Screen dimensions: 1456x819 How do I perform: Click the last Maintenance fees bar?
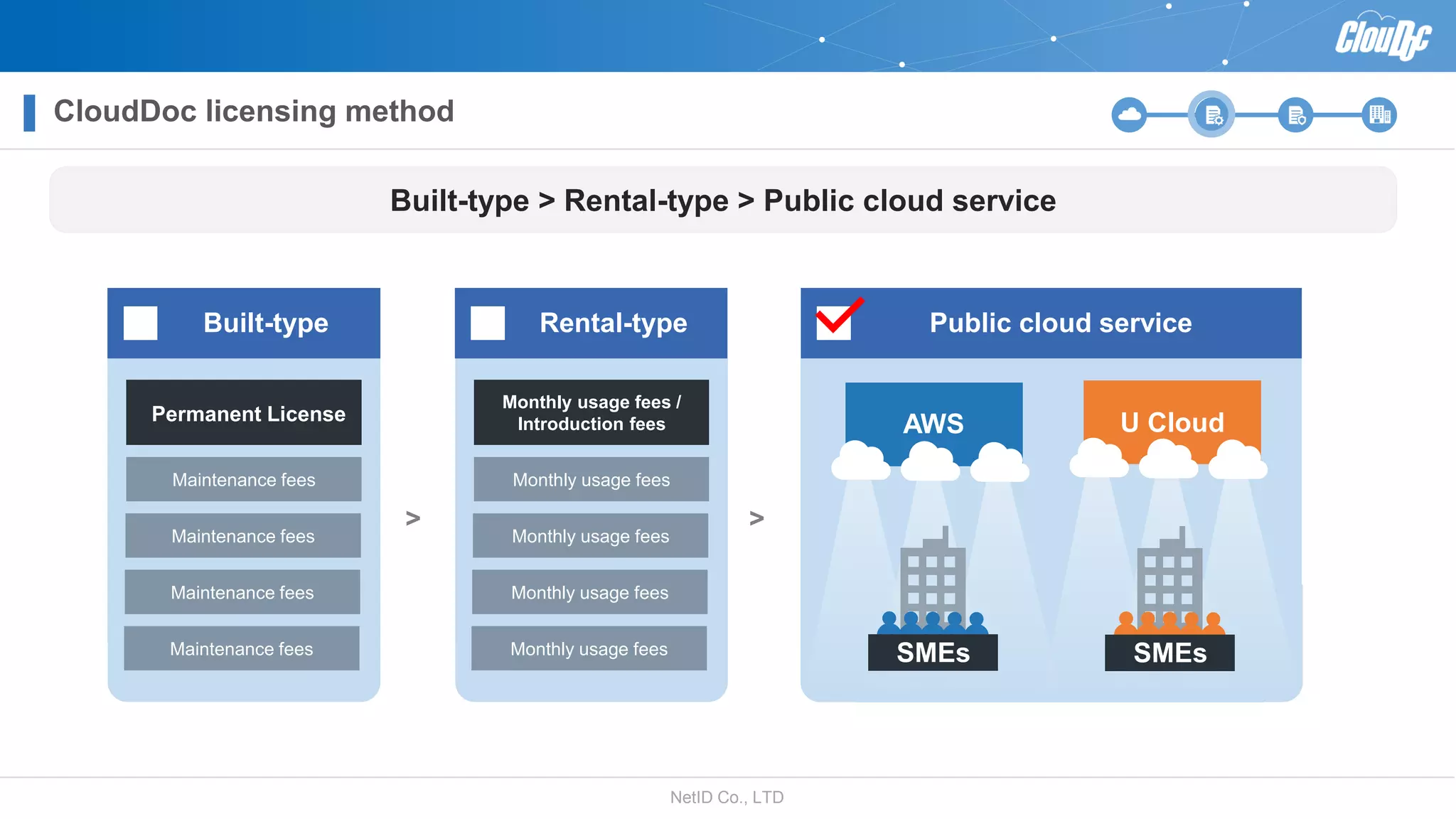pos(242,648)
